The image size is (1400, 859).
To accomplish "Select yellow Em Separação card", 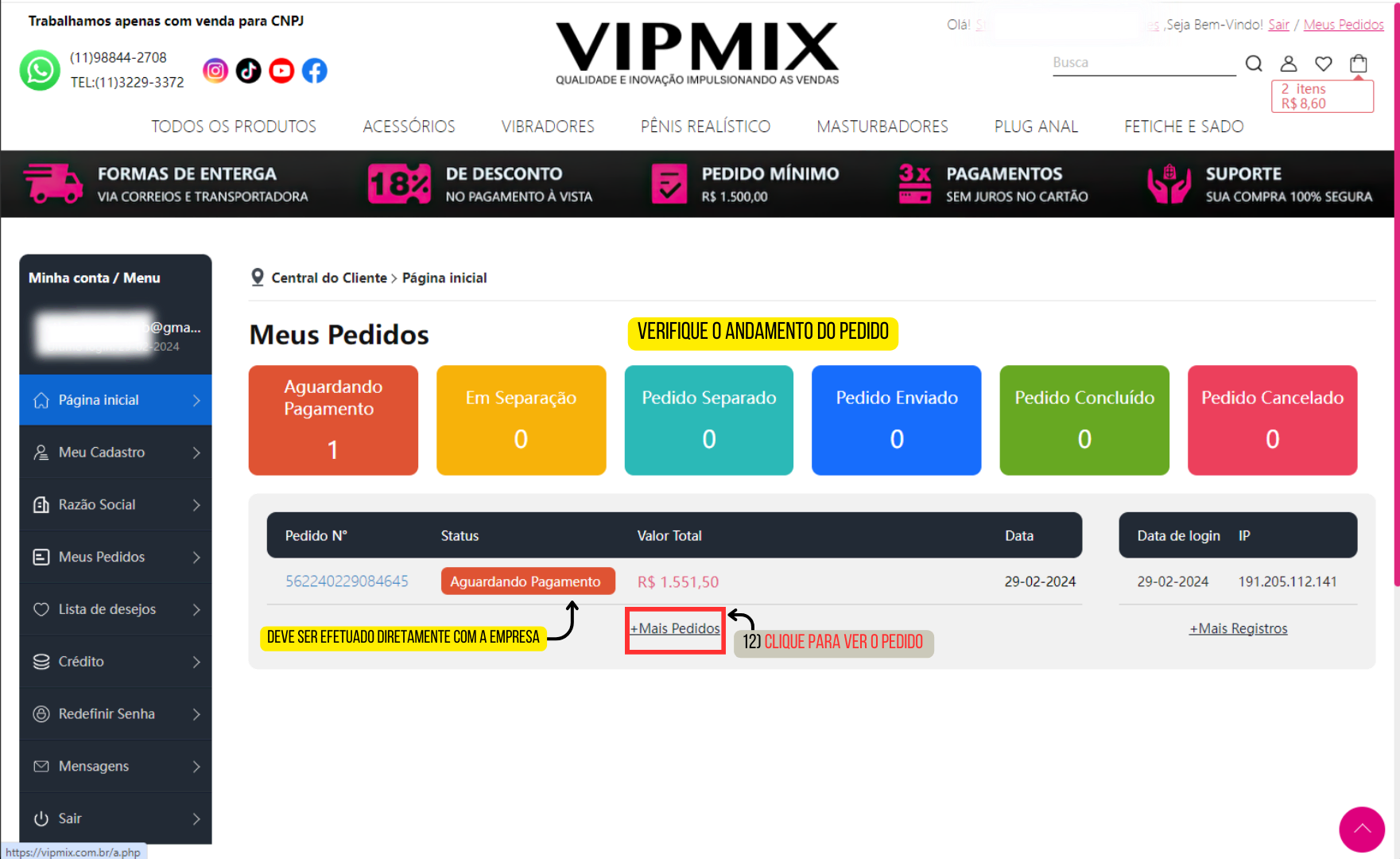I will [521, 420].
